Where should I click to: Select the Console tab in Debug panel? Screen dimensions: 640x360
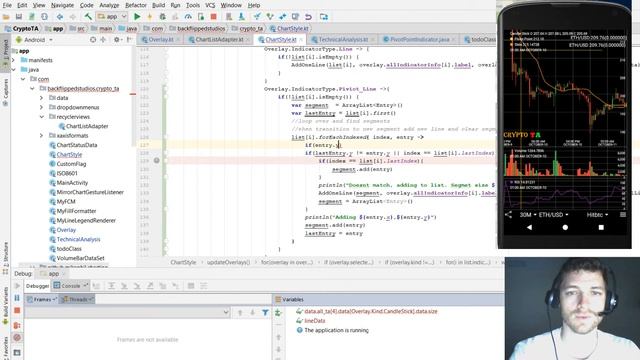pos(71,286)
